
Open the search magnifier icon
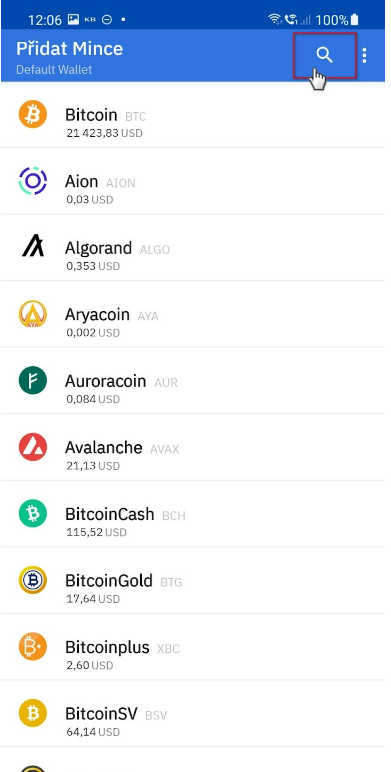pos(325,56)
